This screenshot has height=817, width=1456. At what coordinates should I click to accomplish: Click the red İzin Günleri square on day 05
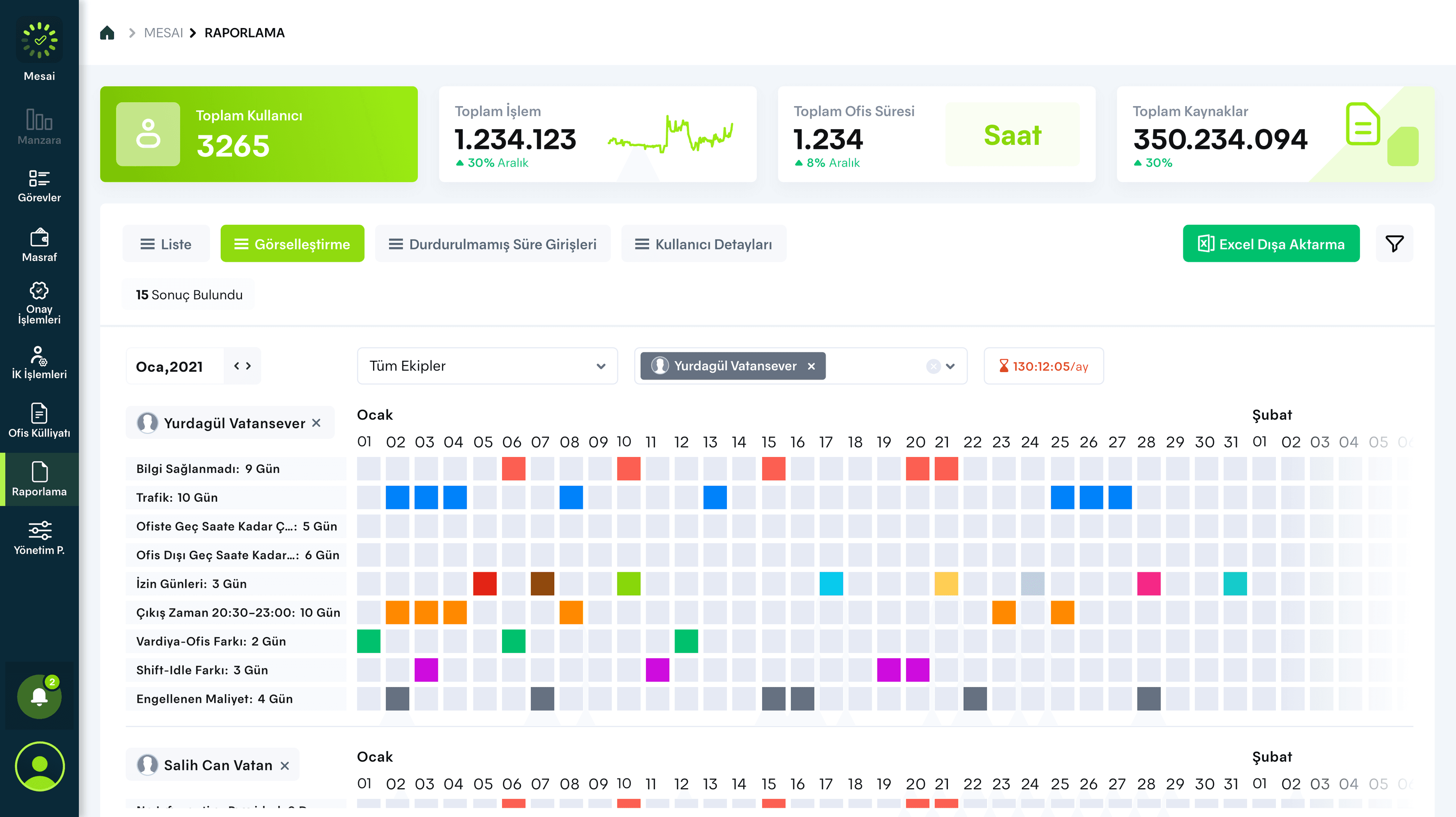click(485, 584)
